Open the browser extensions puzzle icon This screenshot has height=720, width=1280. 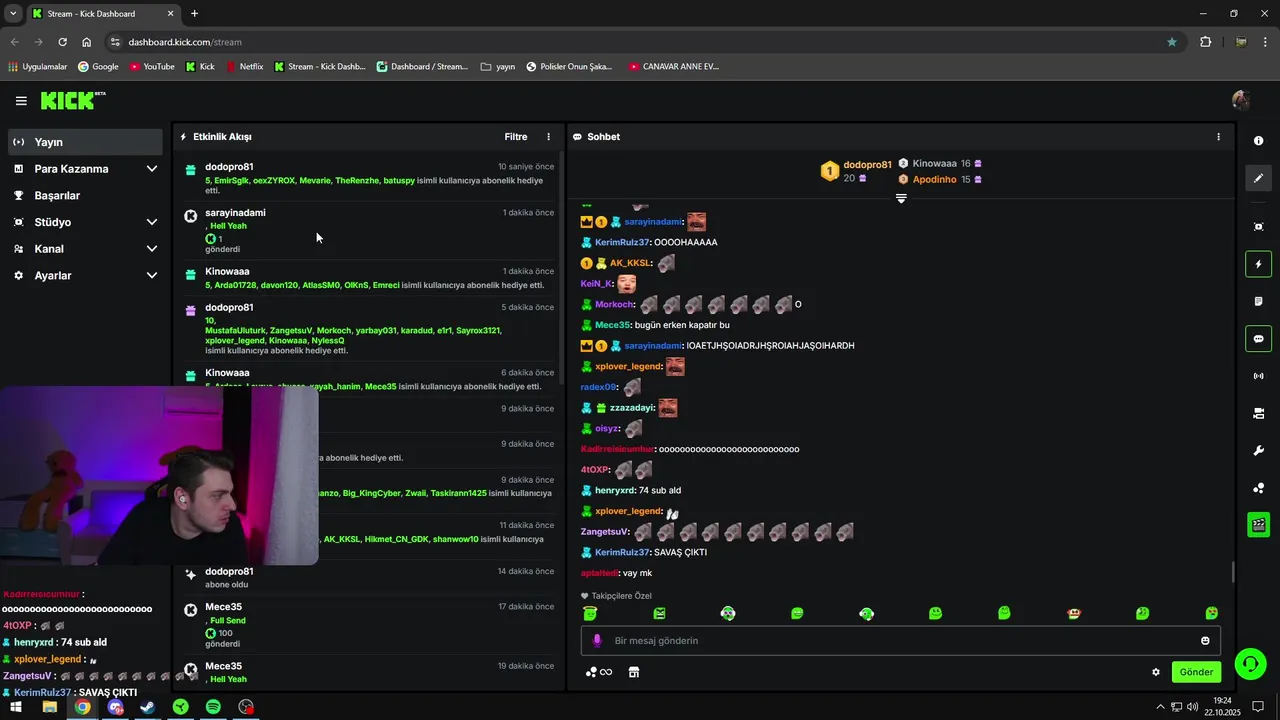tap(1205, 42)
